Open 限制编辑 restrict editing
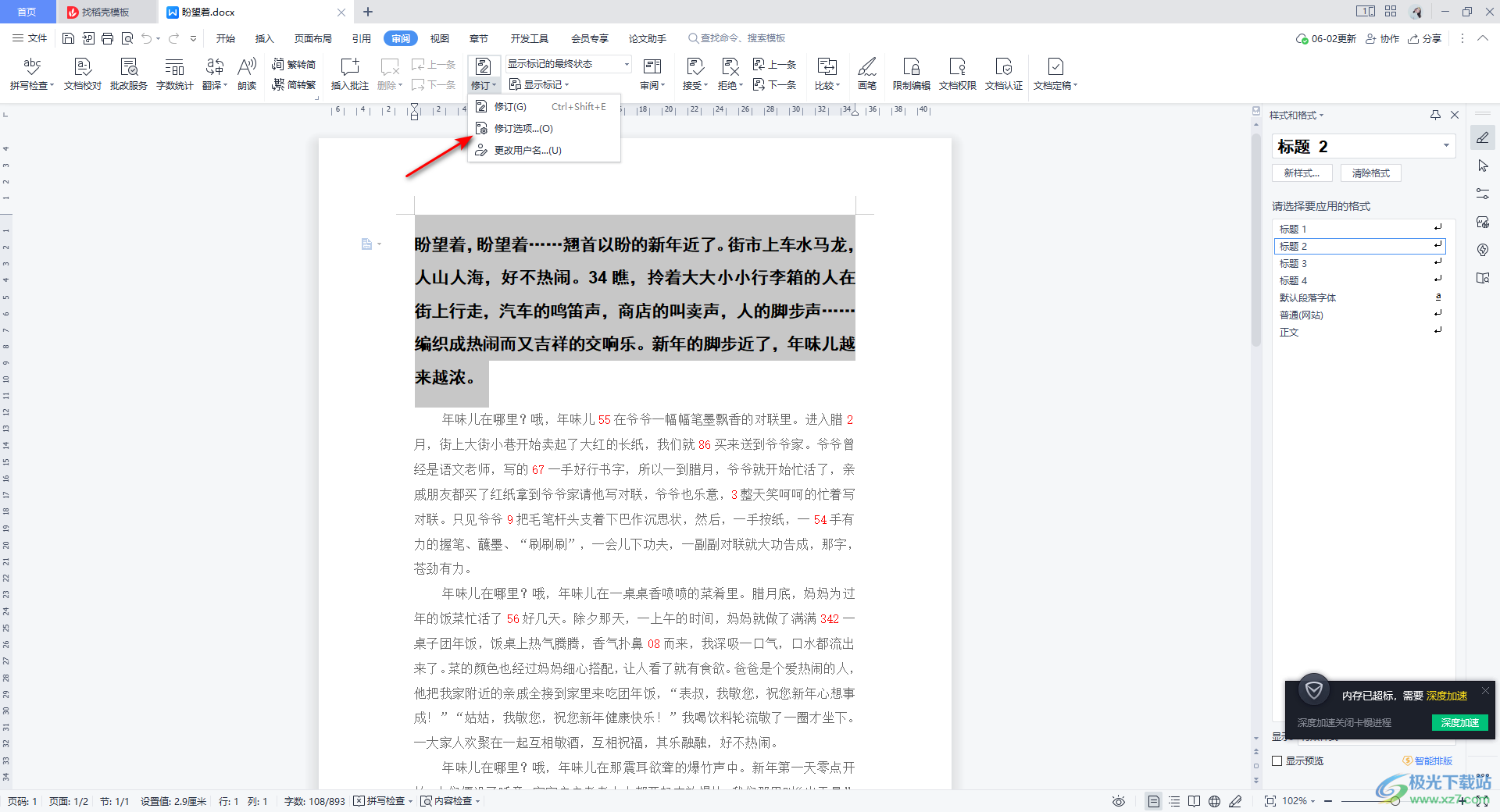The height and width of the screenshot is (812, 1500). (912, 74)
